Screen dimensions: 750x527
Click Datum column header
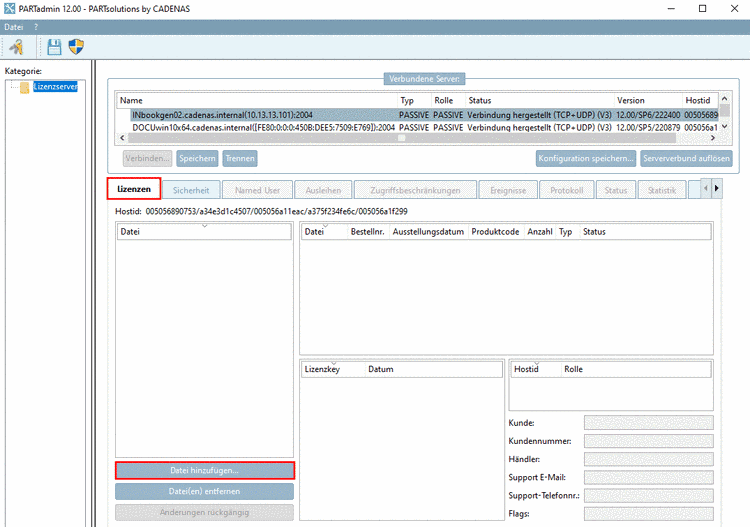point(433,369)
